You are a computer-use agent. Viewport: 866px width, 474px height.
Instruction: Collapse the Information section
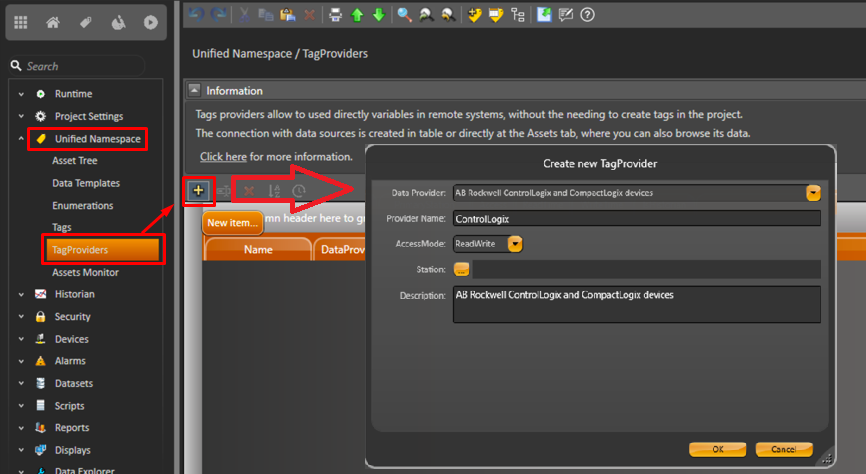tap(195, 91)
